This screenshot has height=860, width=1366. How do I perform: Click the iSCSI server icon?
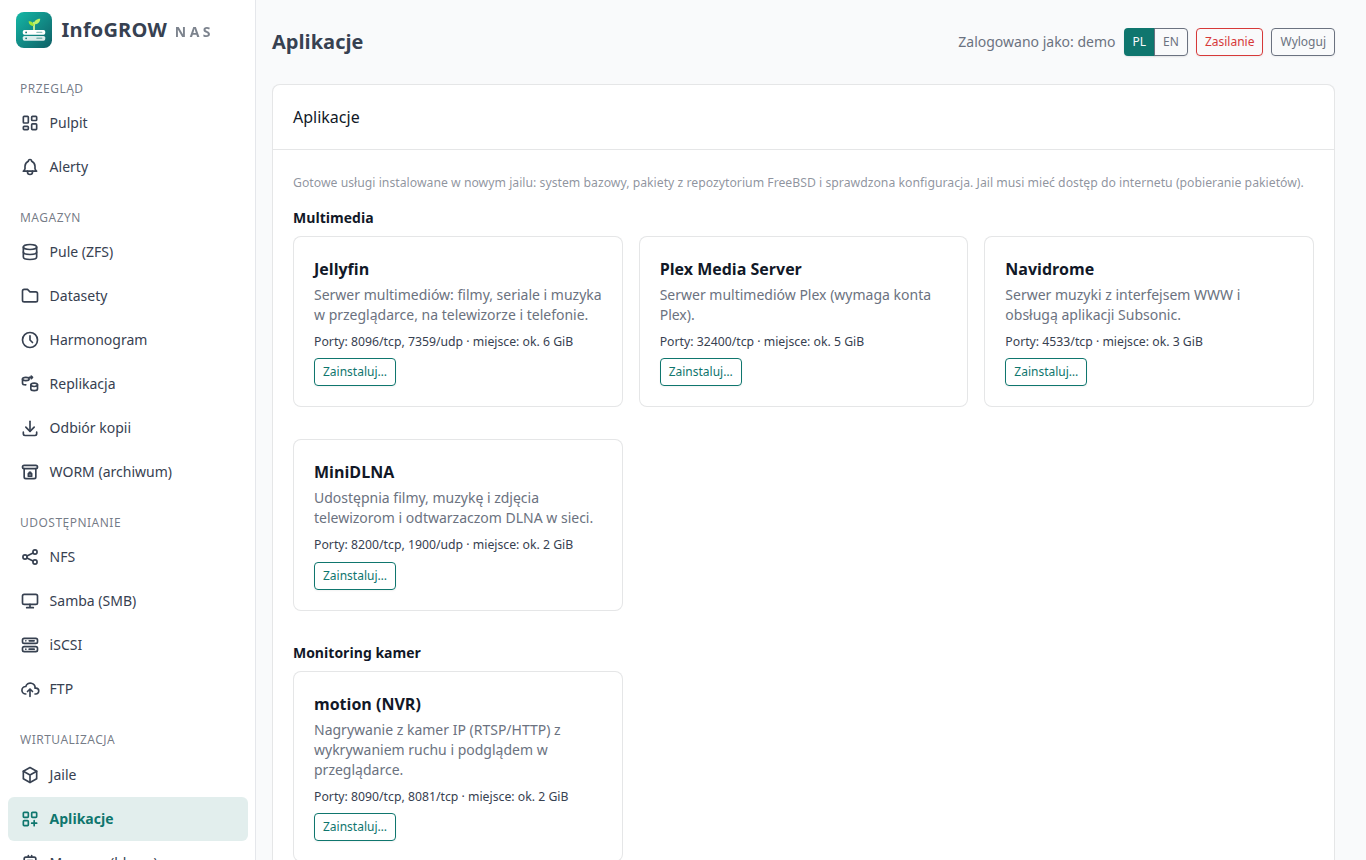(30, 645)
